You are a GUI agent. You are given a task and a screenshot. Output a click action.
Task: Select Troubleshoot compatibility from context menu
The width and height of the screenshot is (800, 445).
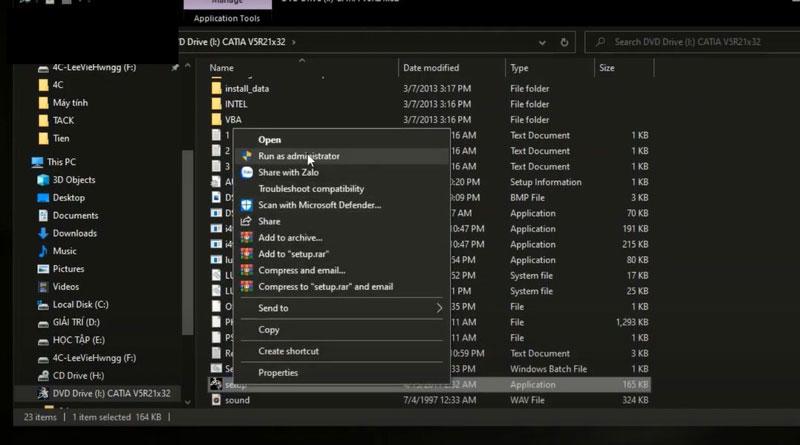pos(311,189)
